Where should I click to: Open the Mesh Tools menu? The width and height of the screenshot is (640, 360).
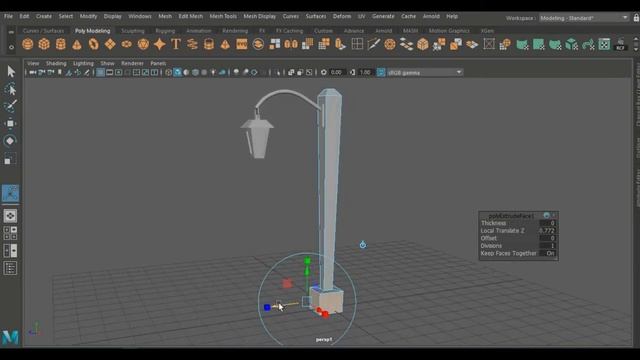tap(223, 16)
